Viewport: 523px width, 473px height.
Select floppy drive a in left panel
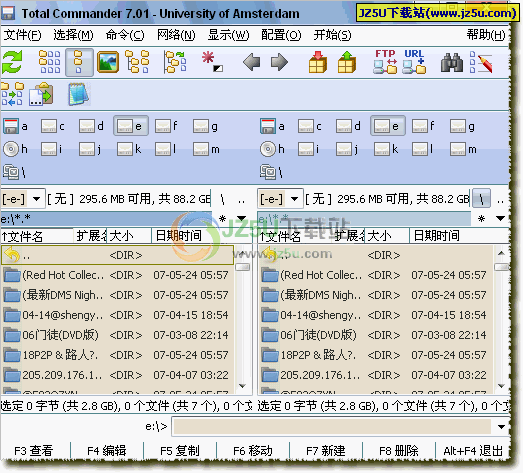coord(15,126)
